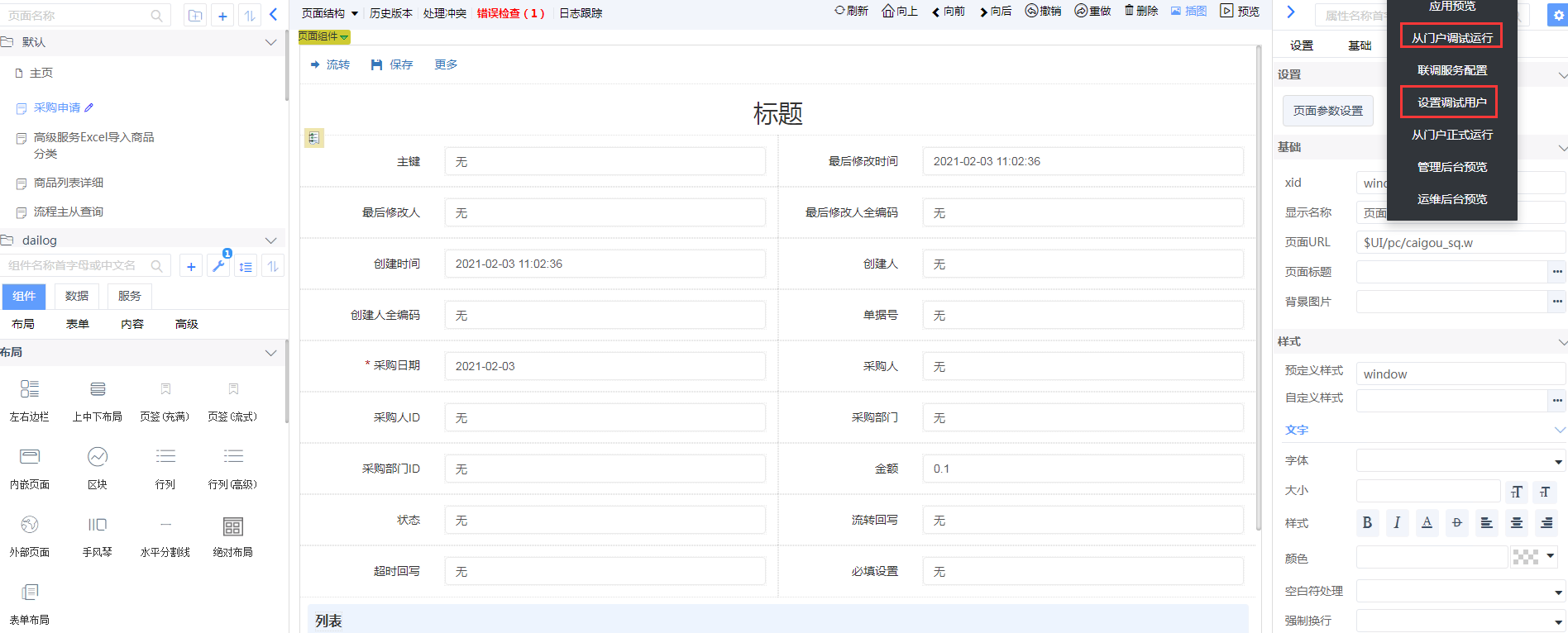Click the blue gear settings icon
Viewport: 1568px width, 633px height.
pos(1558,15)
